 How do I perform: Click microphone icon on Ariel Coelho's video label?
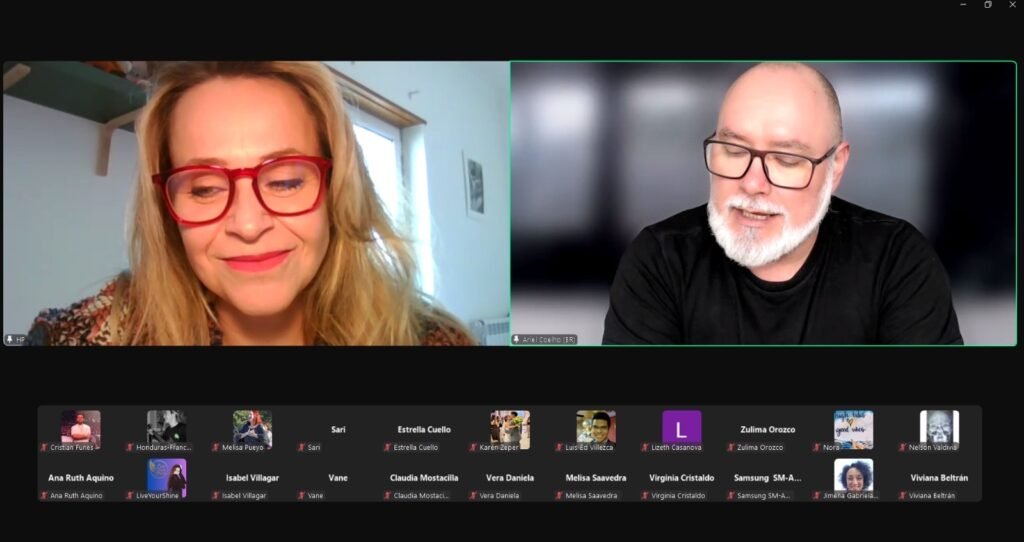pos(517,340)
